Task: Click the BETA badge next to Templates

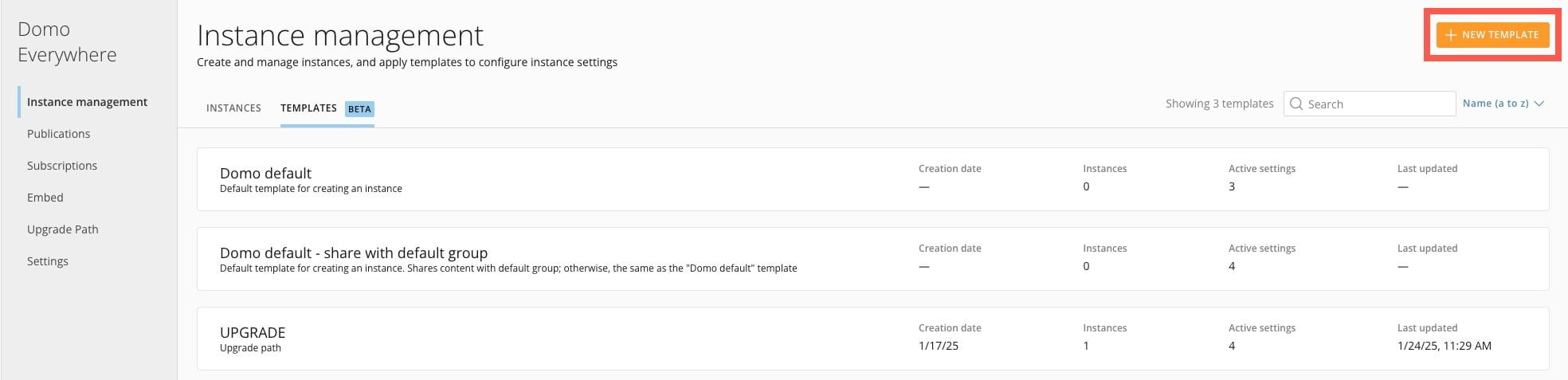Action: click(359, 109)
